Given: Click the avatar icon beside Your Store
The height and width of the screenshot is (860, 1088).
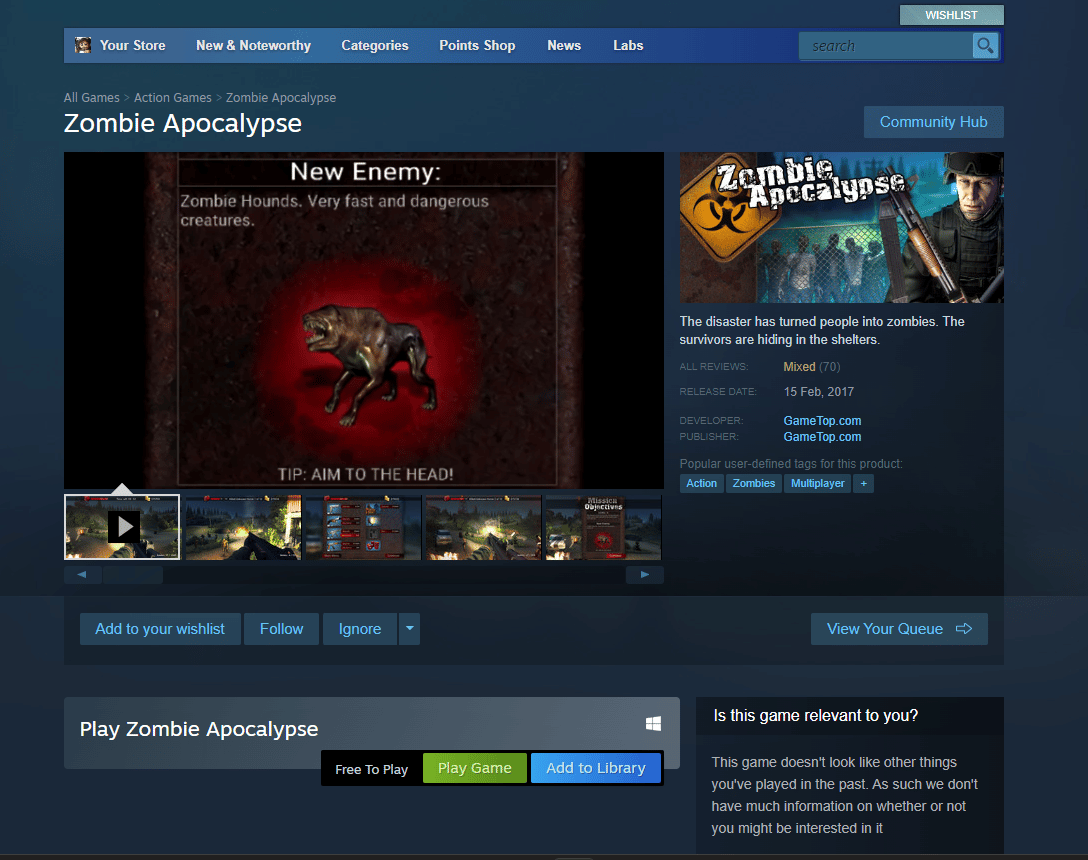Looking at the screenshot, I should tap(83, 45).
